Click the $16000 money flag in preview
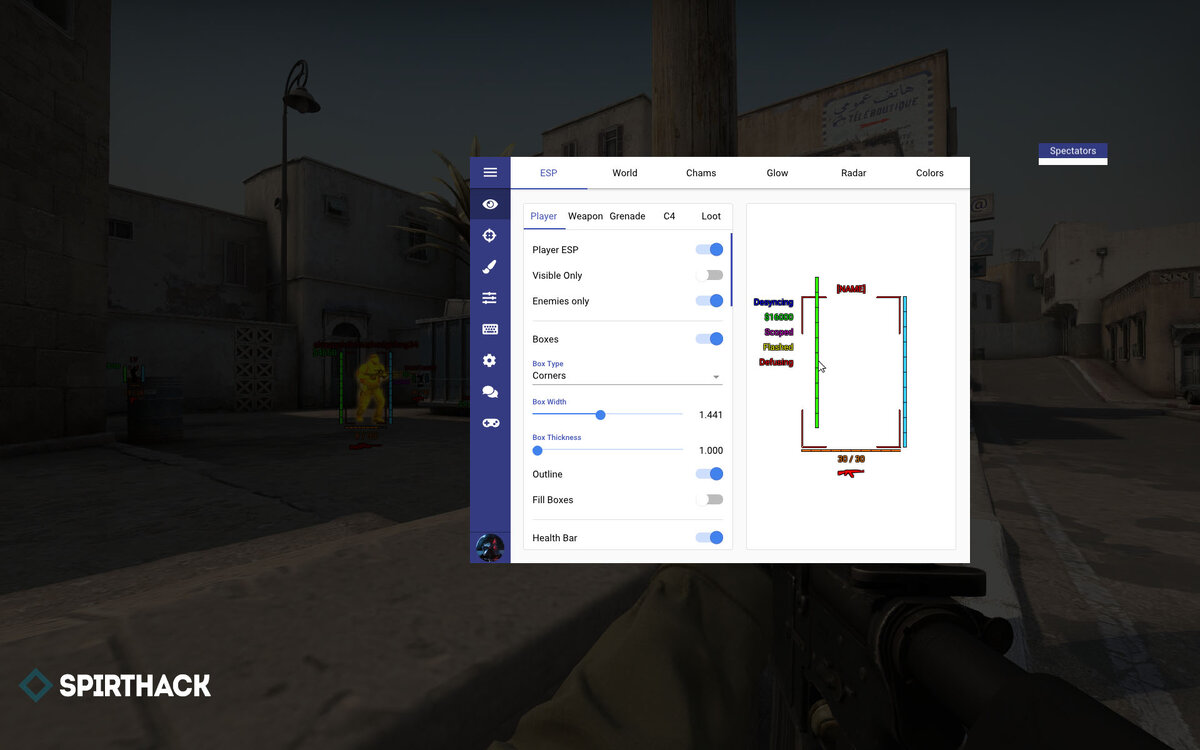The height and width of the screenshot is (750, 1200). (x=778, y=317)
